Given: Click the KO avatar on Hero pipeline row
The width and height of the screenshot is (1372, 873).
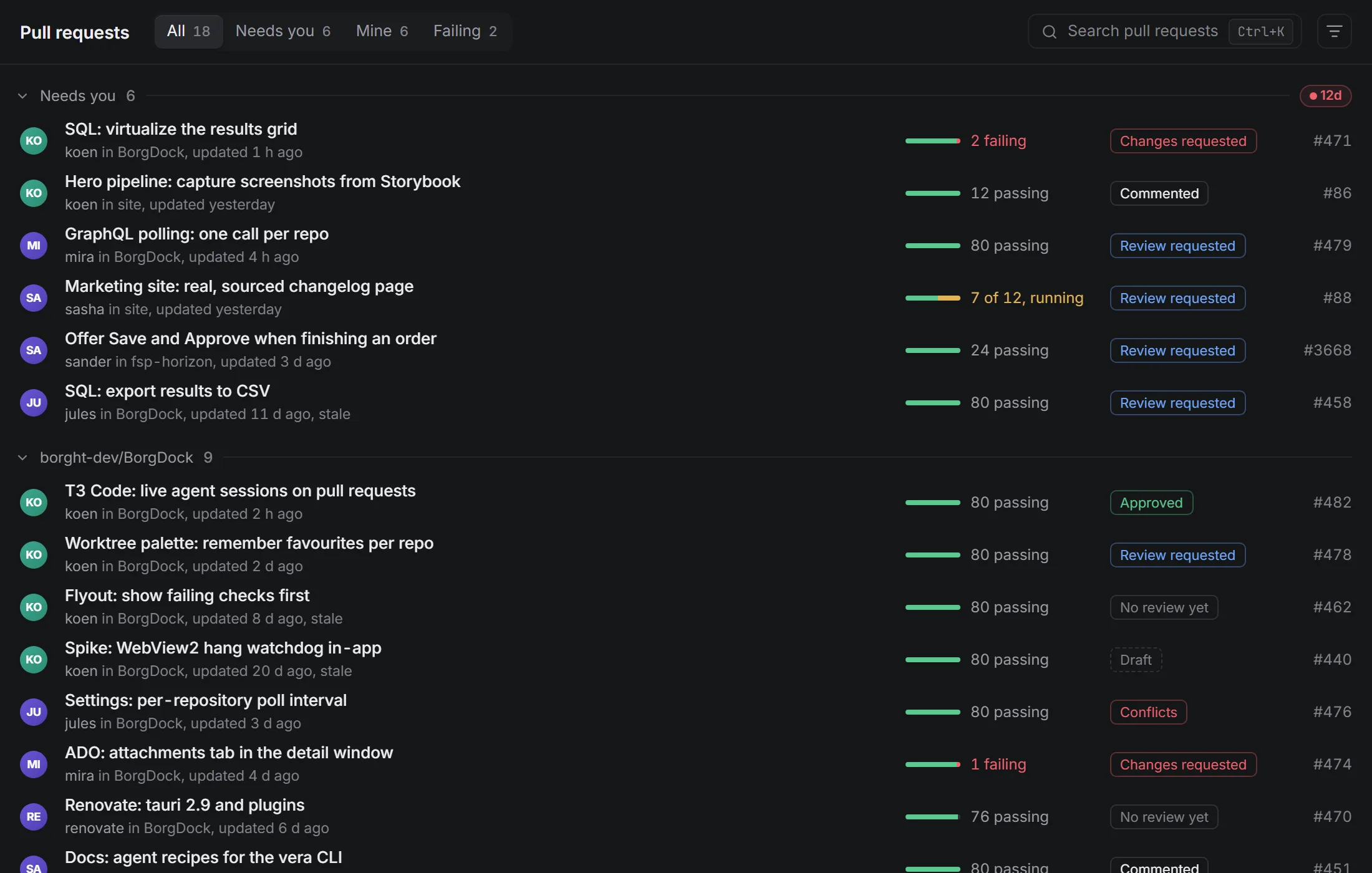Looking at the screenshot, I should (34, 193).
